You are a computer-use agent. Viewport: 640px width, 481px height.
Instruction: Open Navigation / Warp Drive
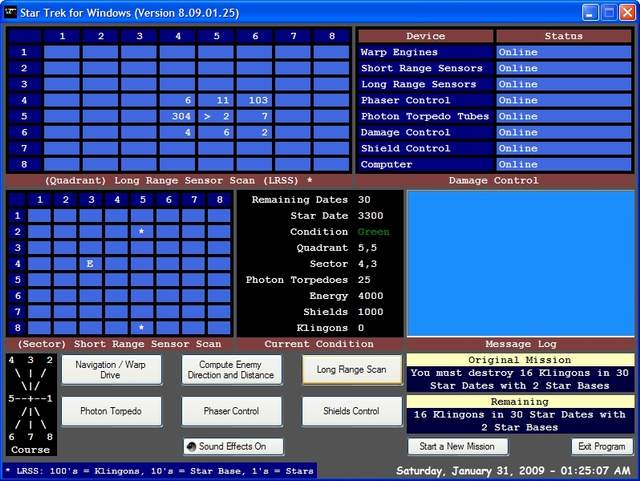coord(111,370)
